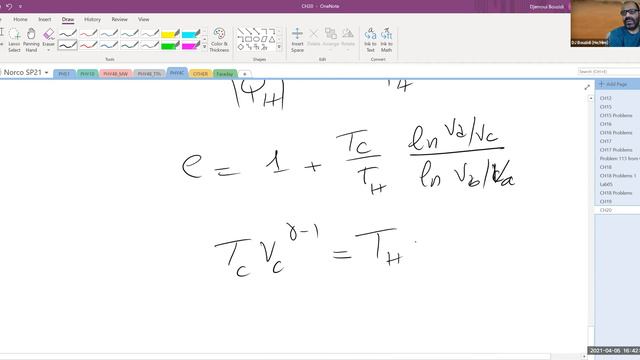Image resolution: width=640 pixels, height=360 pixels.
Task: Select the diamond shape
Action: 241,47
